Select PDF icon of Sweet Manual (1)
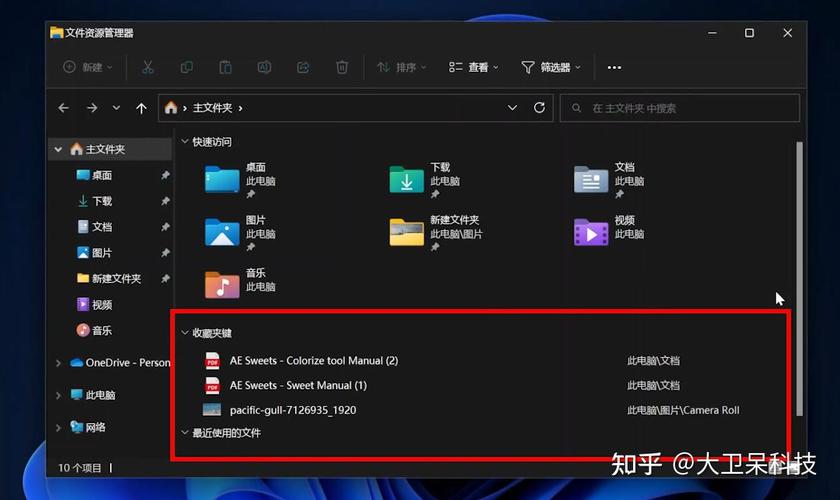This screenshot has width=840, height=500. click(x=213, y=385)
